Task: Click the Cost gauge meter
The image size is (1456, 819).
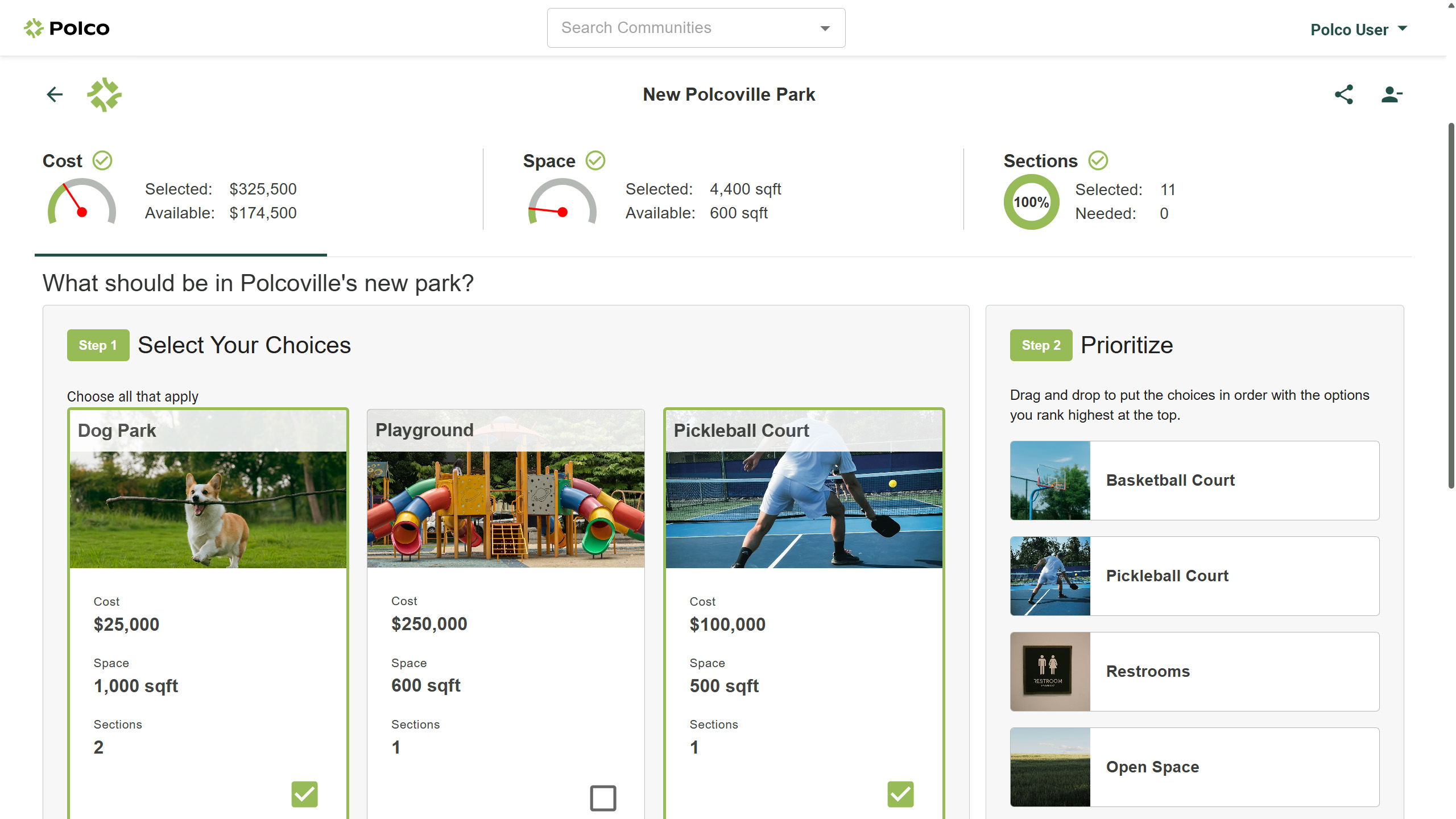Action: pos(82,202)
